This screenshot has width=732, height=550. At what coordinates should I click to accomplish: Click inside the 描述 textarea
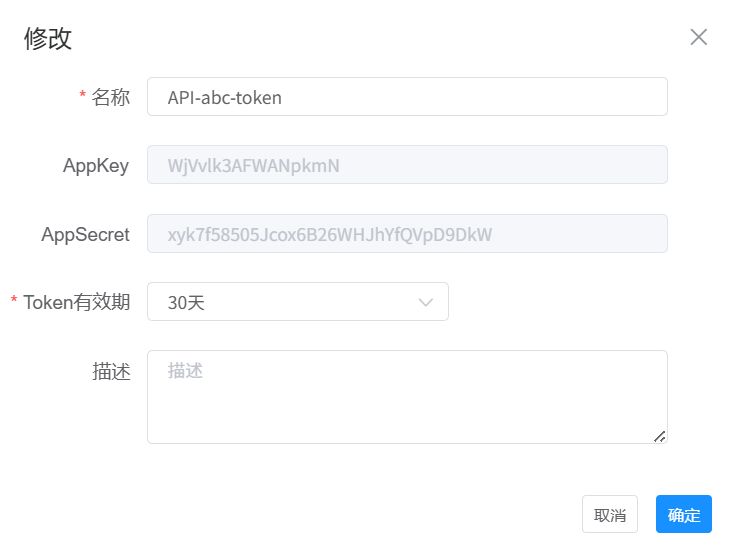coord(407,396)
